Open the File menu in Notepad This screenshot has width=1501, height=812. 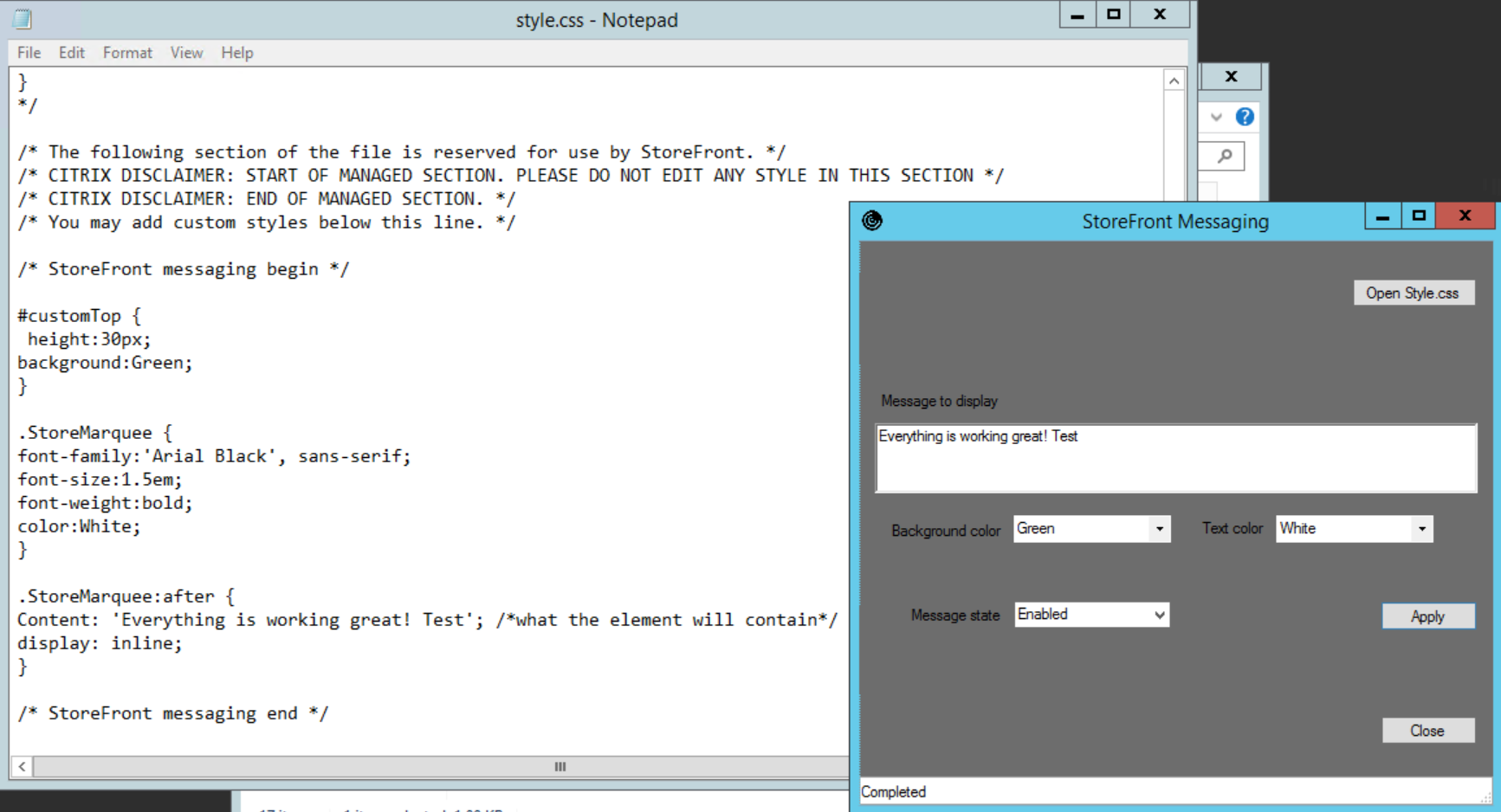click(x=29, y=53)
